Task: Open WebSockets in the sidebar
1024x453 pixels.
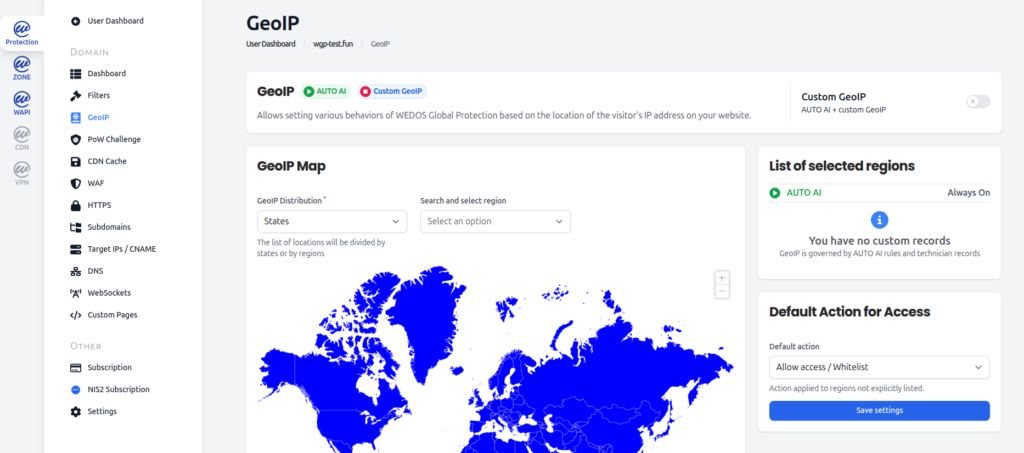Action: tap(110, 292)
